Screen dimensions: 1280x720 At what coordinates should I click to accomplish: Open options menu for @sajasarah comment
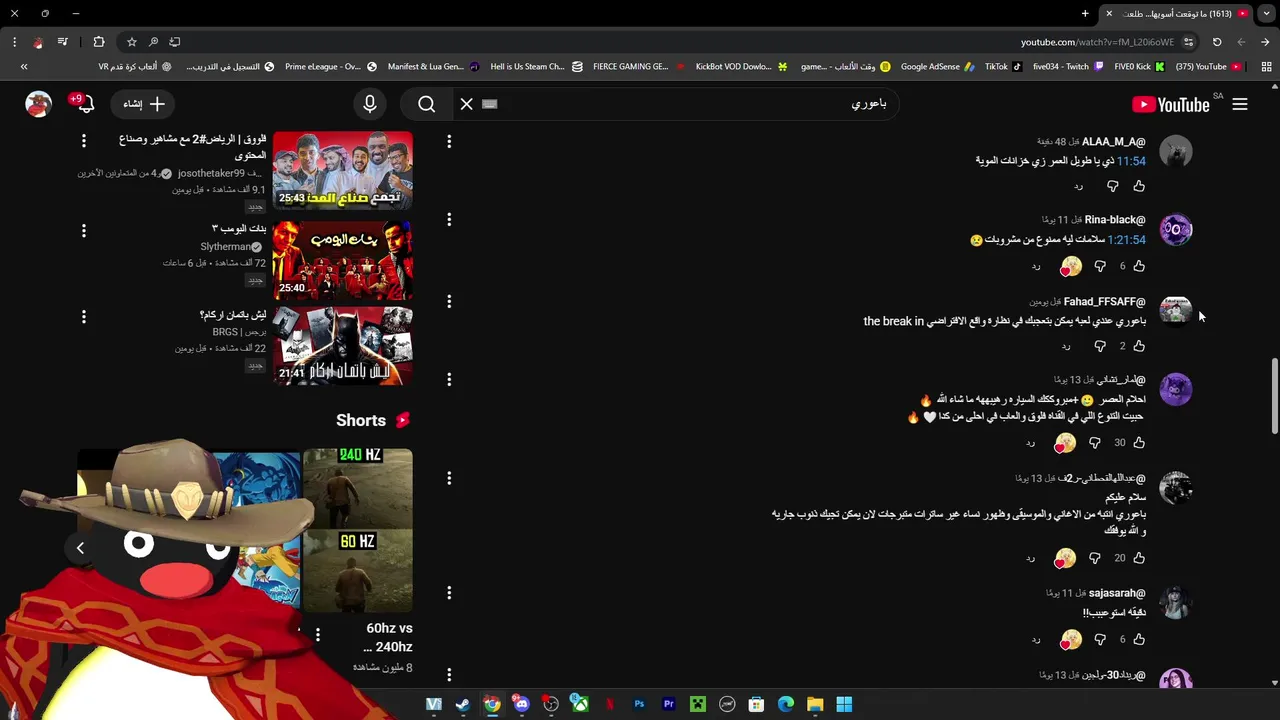(449, 593)
